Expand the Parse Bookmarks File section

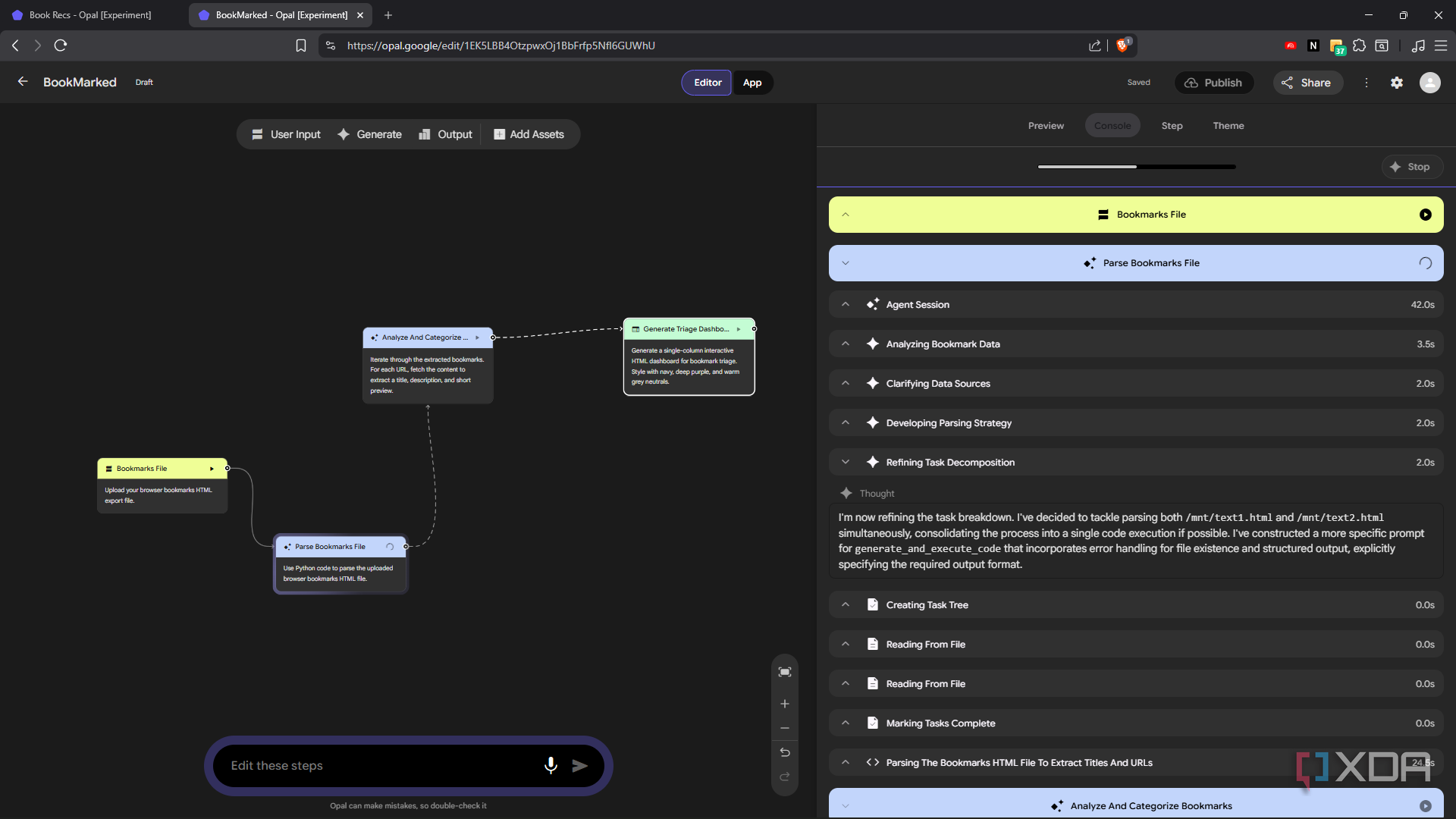[846, 263]
